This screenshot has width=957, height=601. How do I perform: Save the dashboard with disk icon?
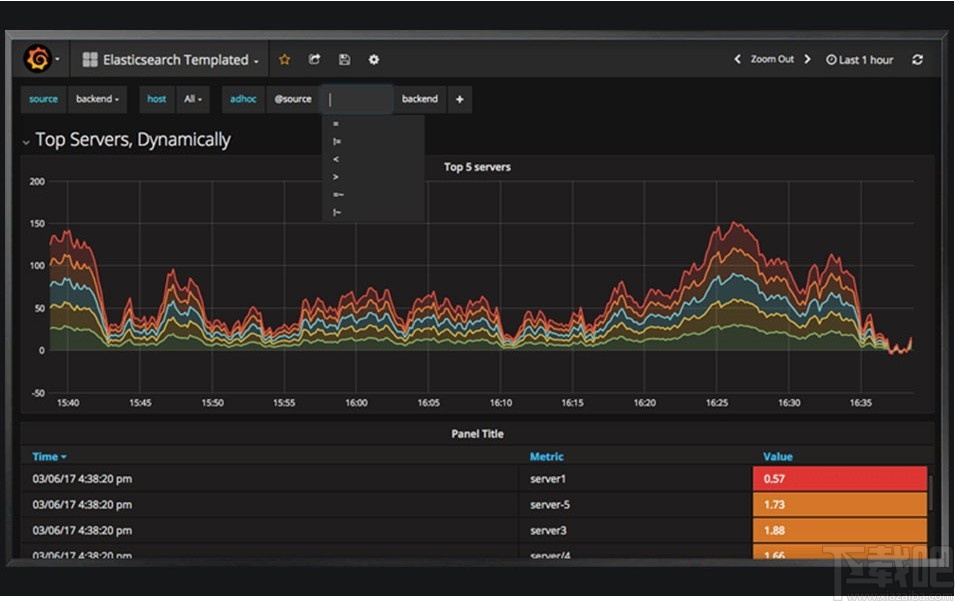[344, 60]
